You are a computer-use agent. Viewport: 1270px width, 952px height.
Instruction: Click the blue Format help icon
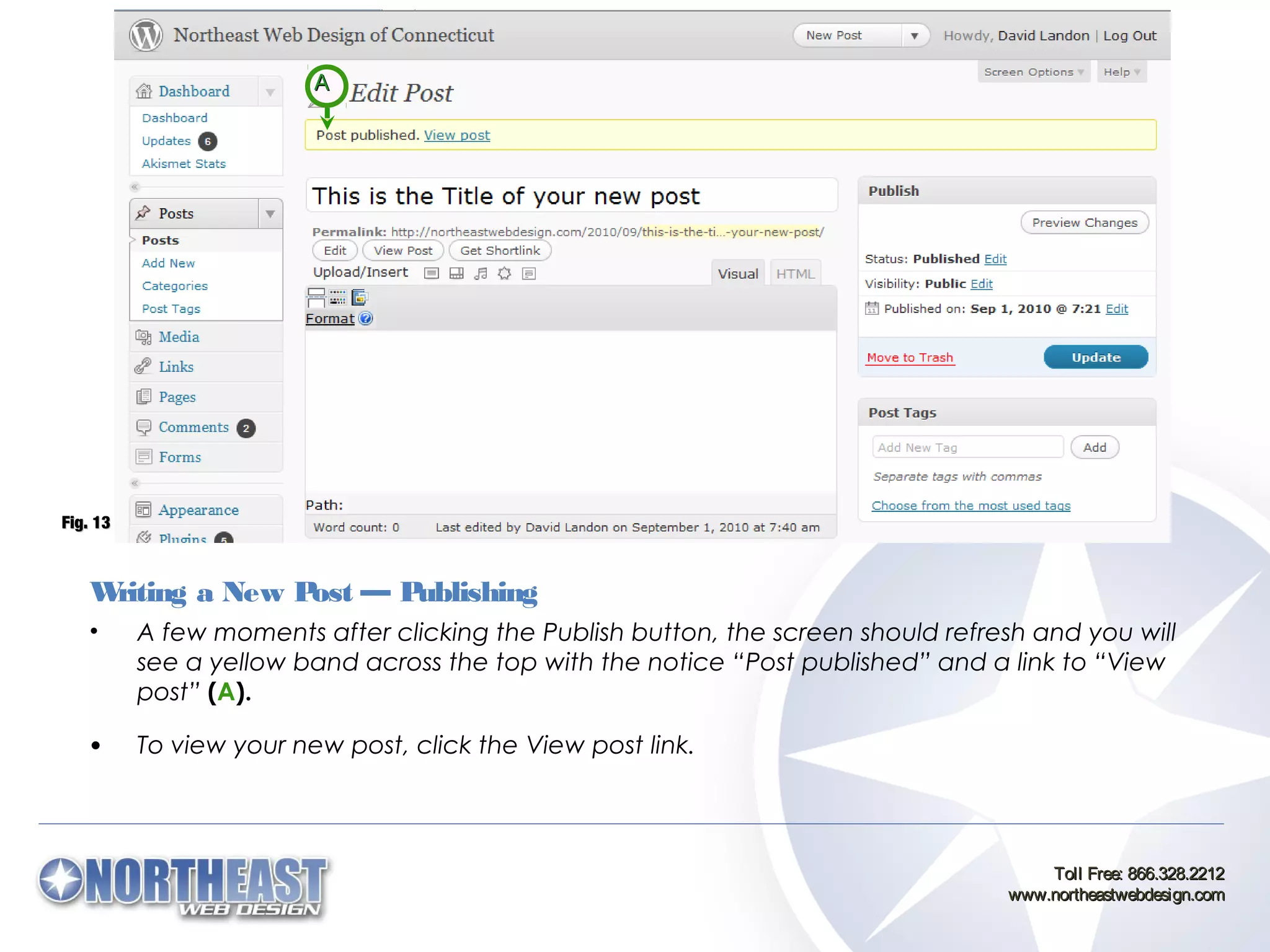(366, 319)
